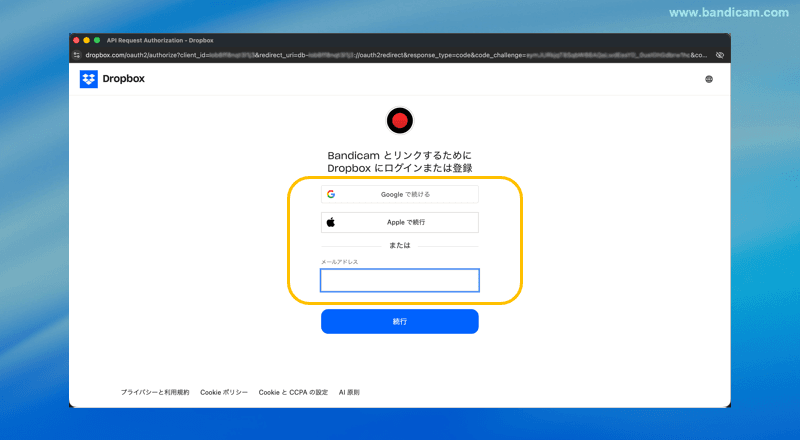Focus the email address input field
The width and height of the screenshot is (800, 440).
pos(399,280)
